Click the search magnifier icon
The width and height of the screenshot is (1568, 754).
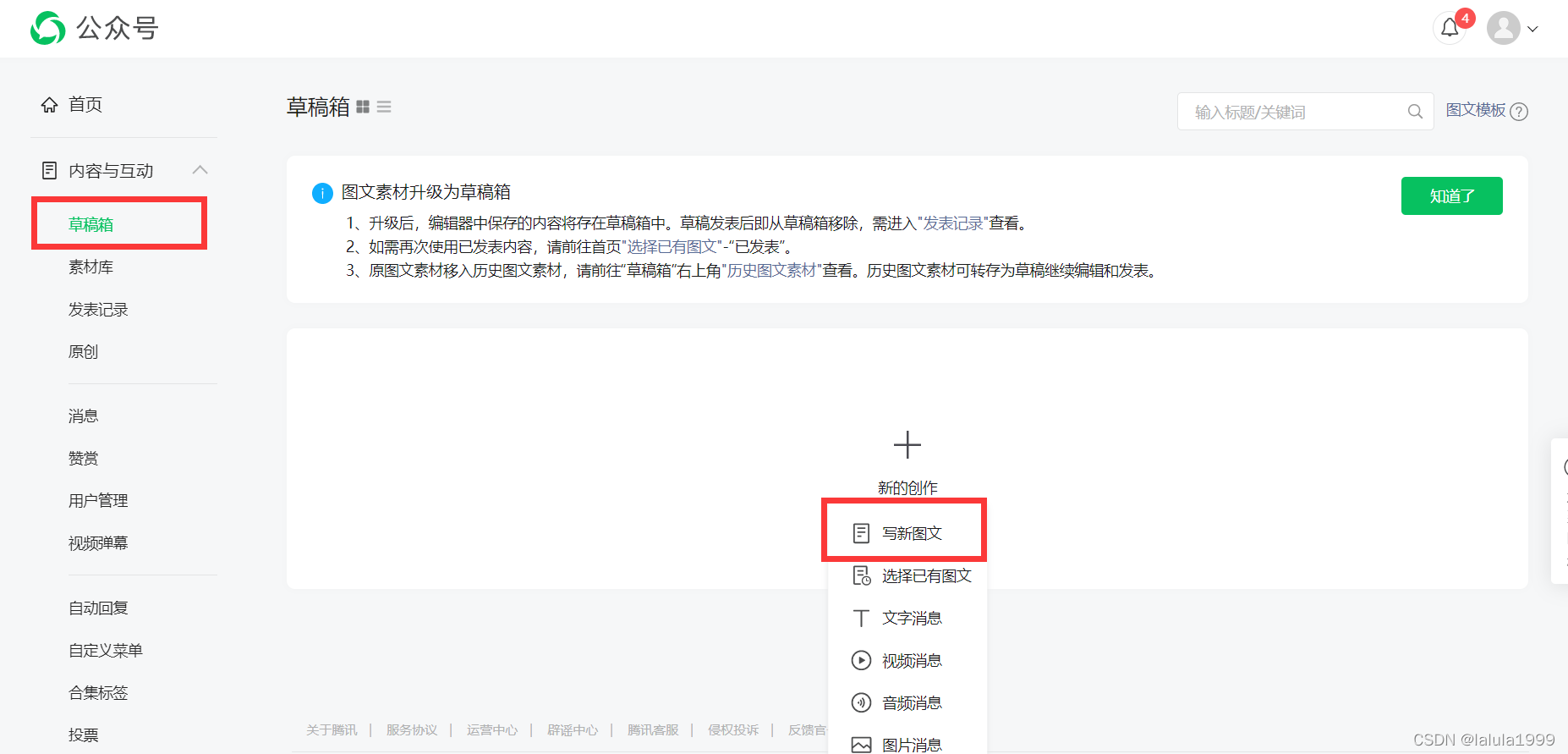click(x=1415, y=112)
